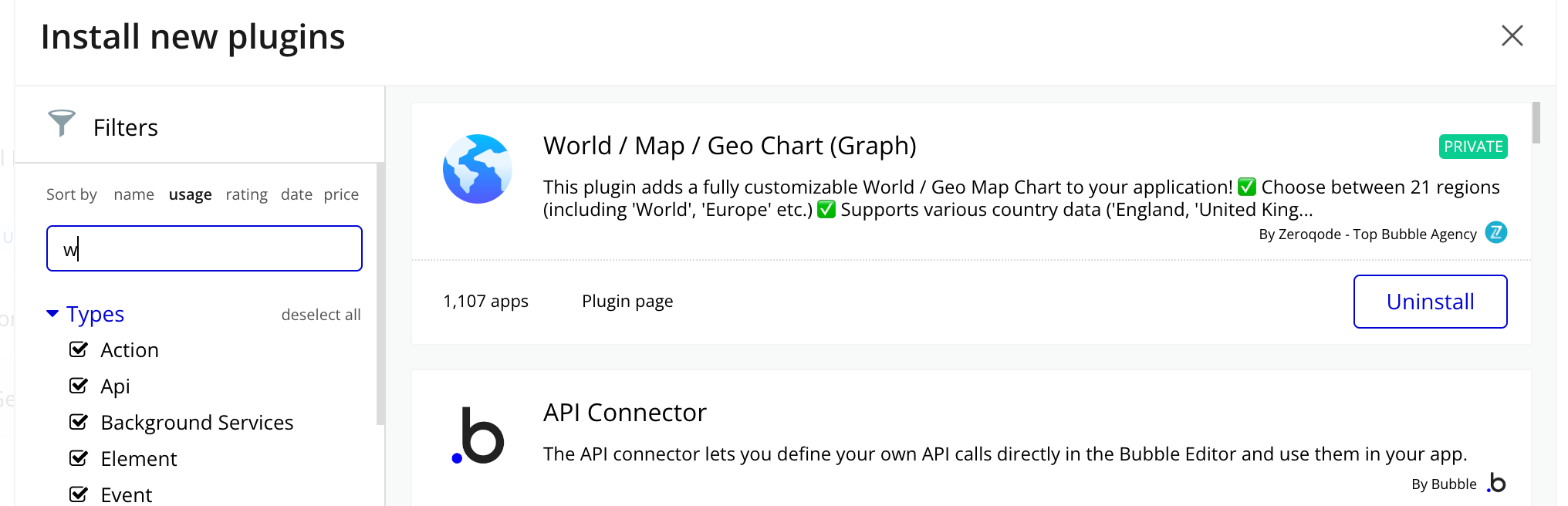Click the API Connector Bubble logo
The image size is (1568, 506).
tap(478, 436)
